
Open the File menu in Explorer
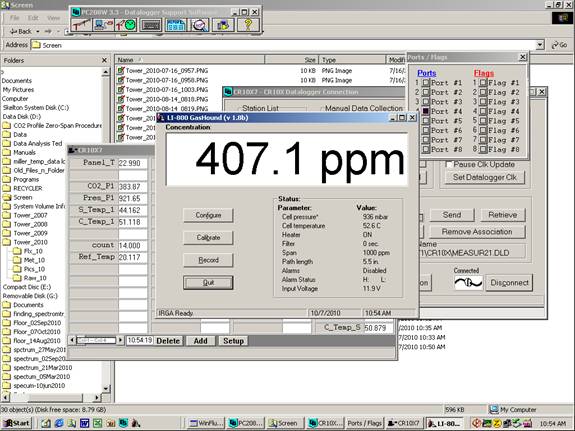15,18
